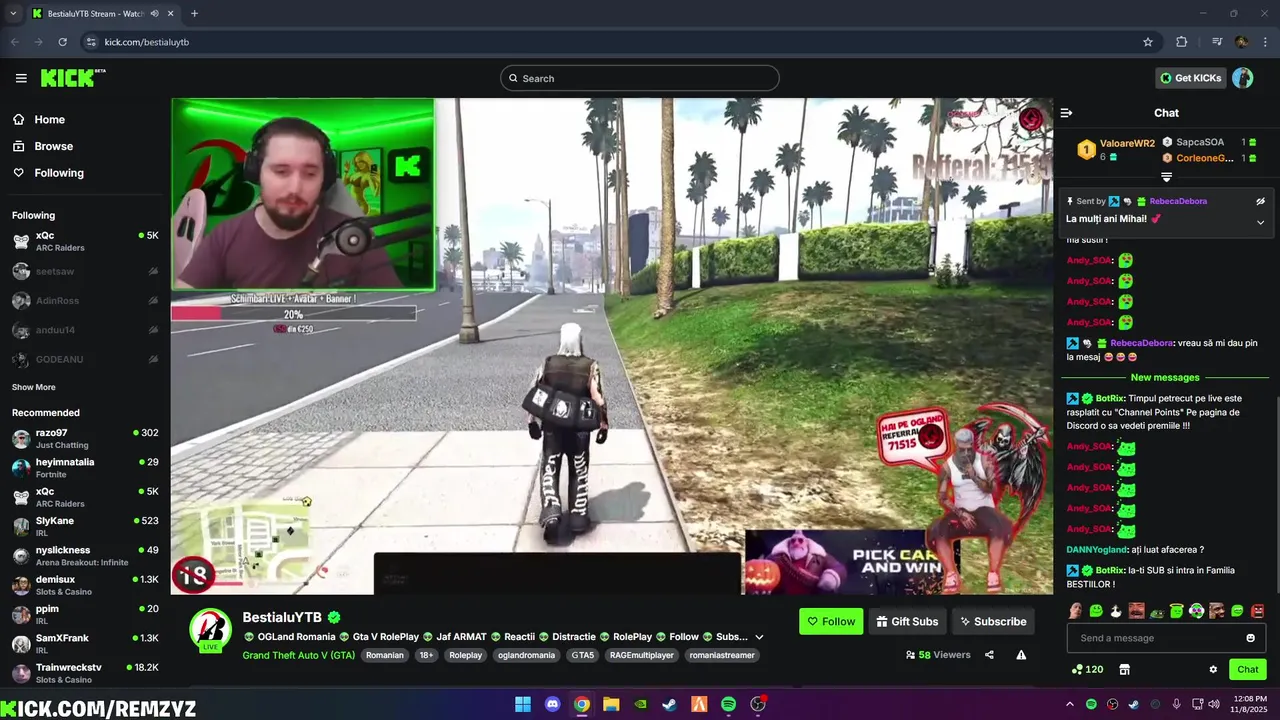This screenshot has height=720, width=1280.
Task: Expand the pinned message chevron
Action: pyautogui.click(x=1260, y=222)
